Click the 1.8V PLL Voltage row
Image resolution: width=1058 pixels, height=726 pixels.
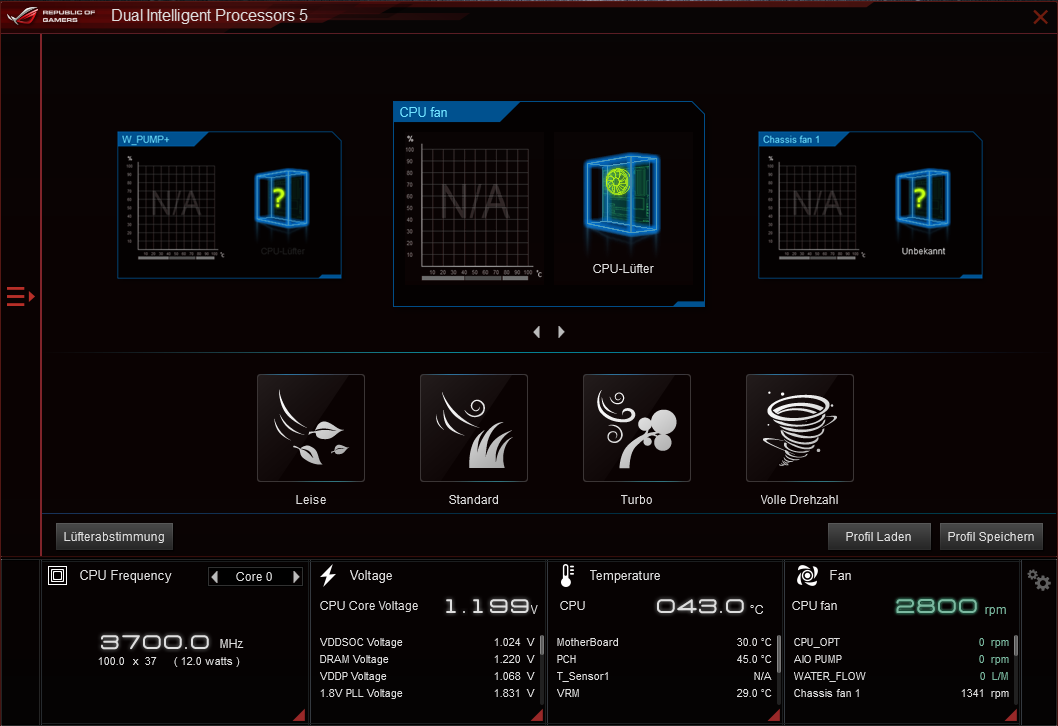tap(426, 693)
